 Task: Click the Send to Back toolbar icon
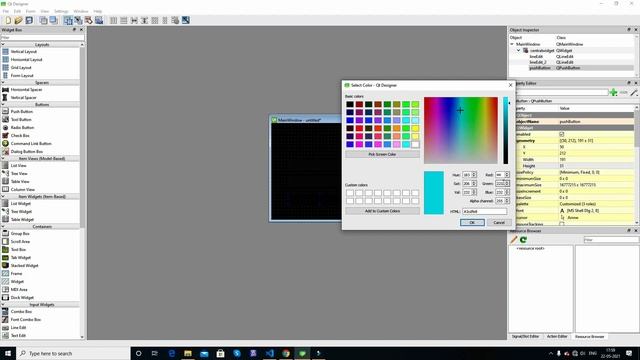43,20
